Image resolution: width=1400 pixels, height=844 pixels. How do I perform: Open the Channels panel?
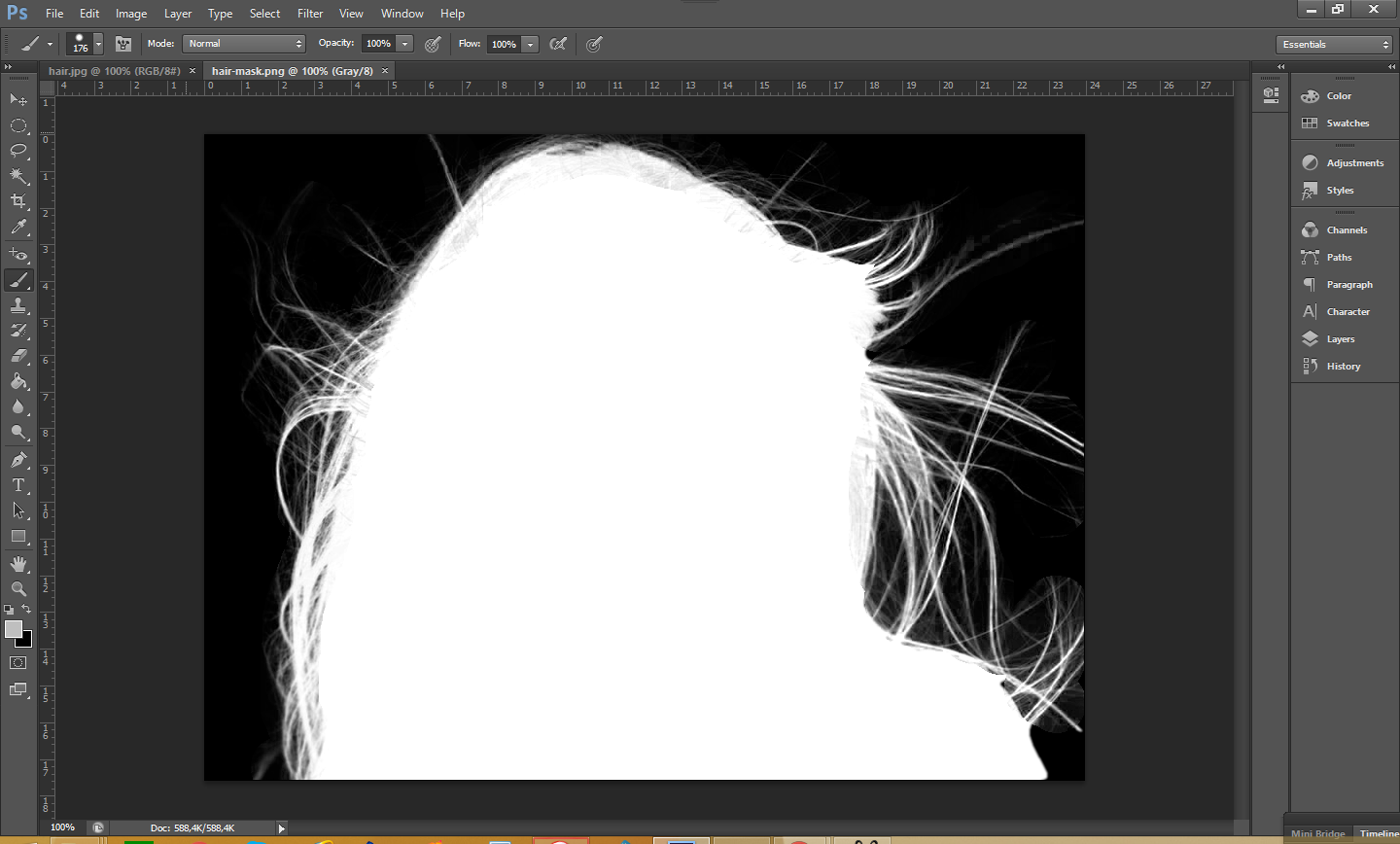pos(1347,230)
